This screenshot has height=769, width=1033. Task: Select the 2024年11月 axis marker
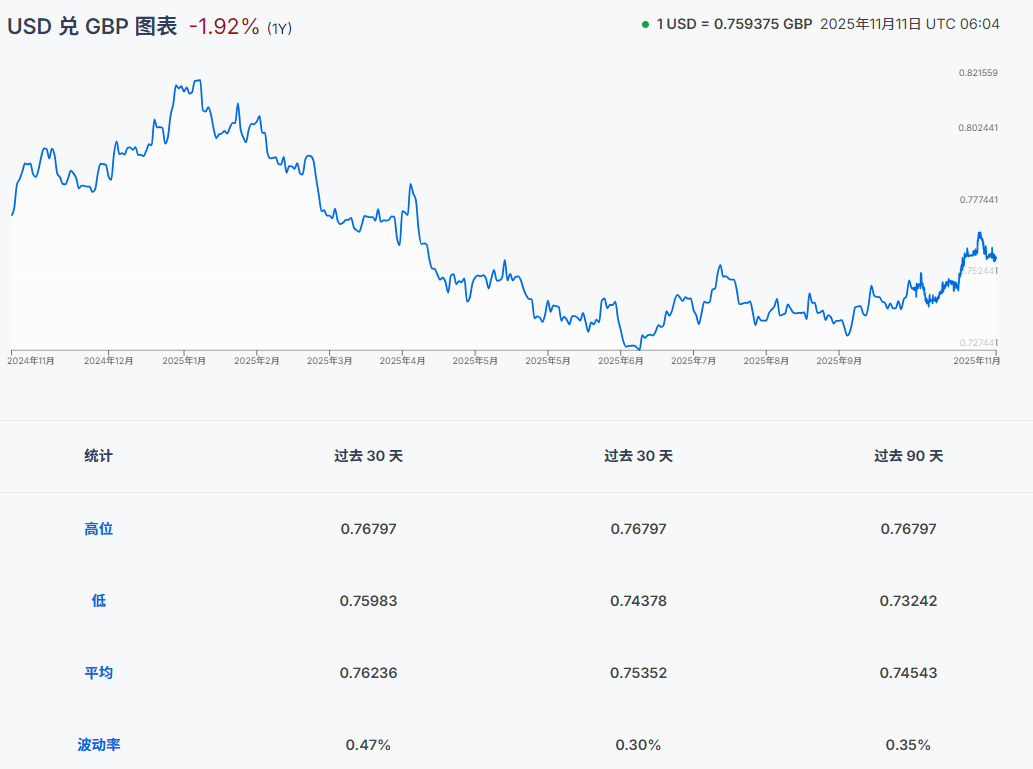coord(32,360)
